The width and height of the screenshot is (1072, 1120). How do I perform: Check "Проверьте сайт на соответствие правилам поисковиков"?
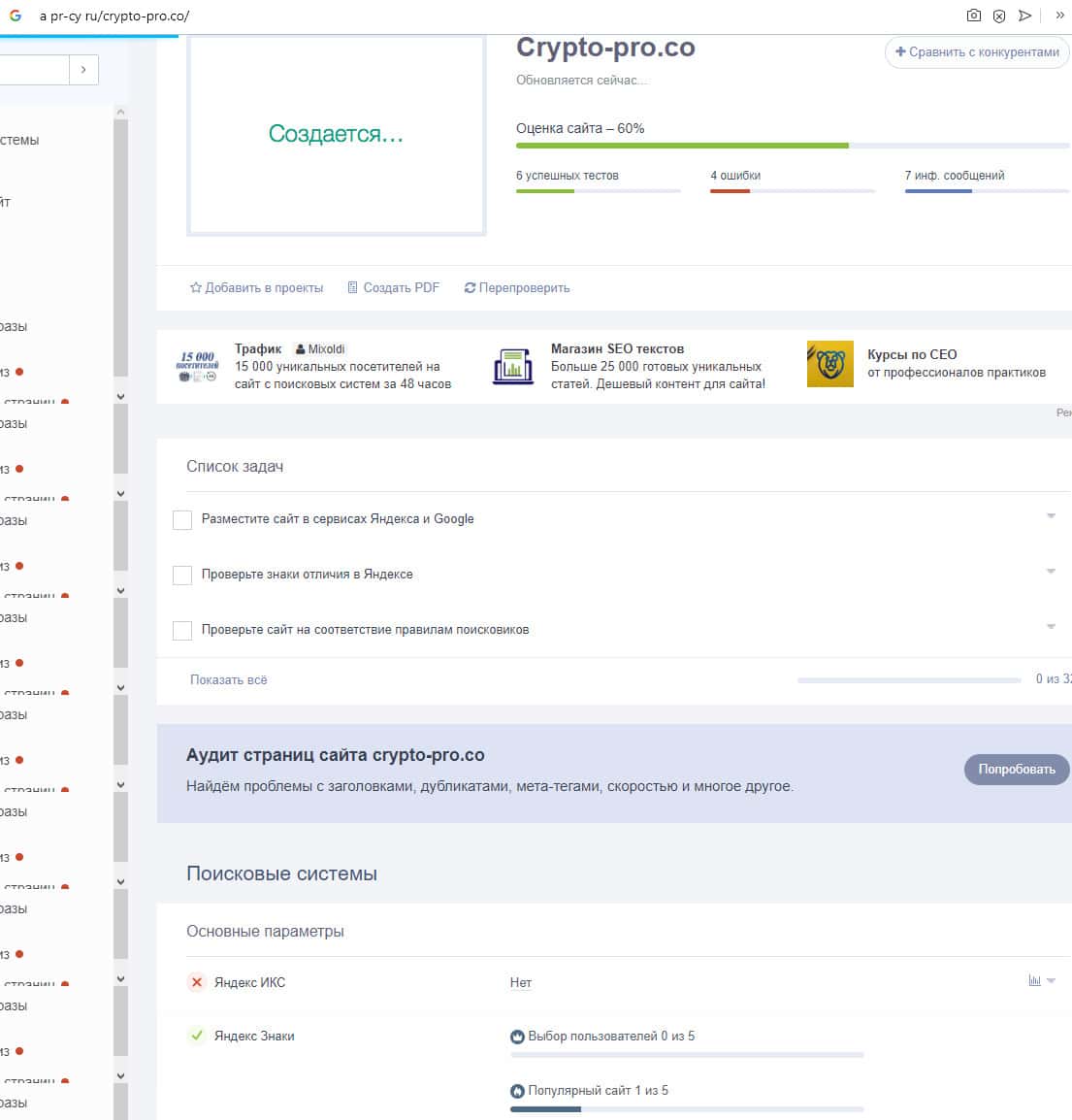(x=182, y=631)
